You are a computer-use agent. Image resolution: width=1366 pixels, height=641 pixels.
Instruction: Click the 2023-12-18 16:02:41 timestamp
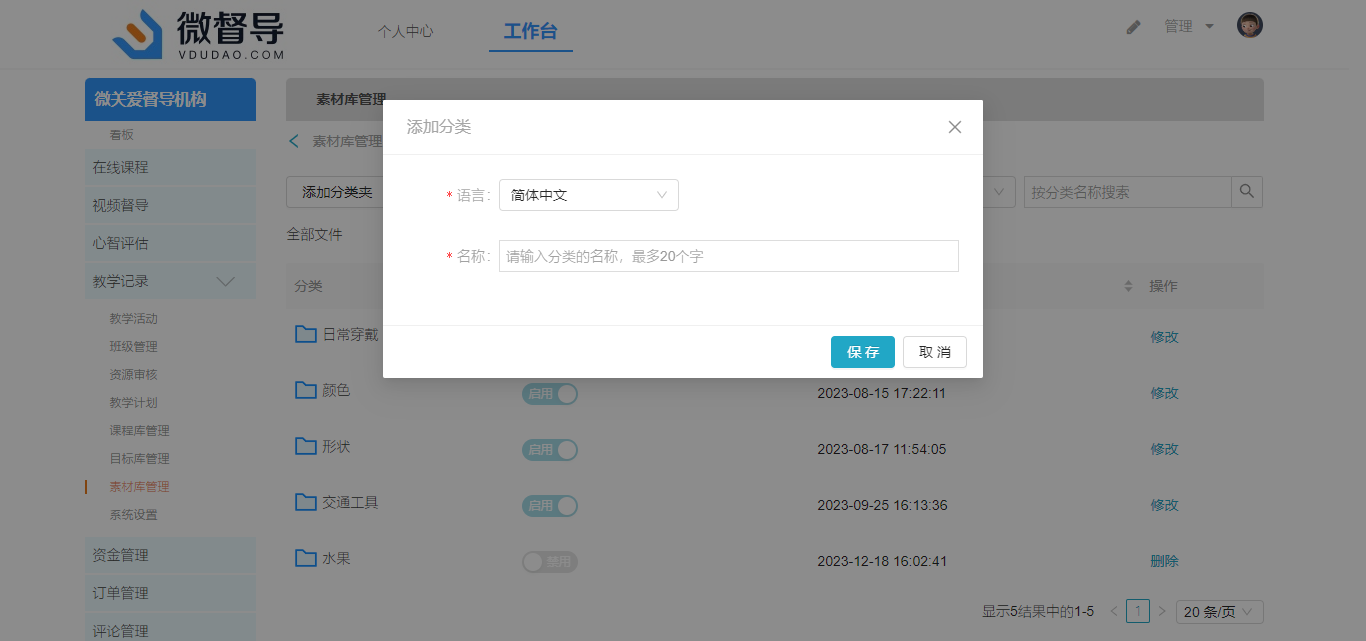coord(882,561)
